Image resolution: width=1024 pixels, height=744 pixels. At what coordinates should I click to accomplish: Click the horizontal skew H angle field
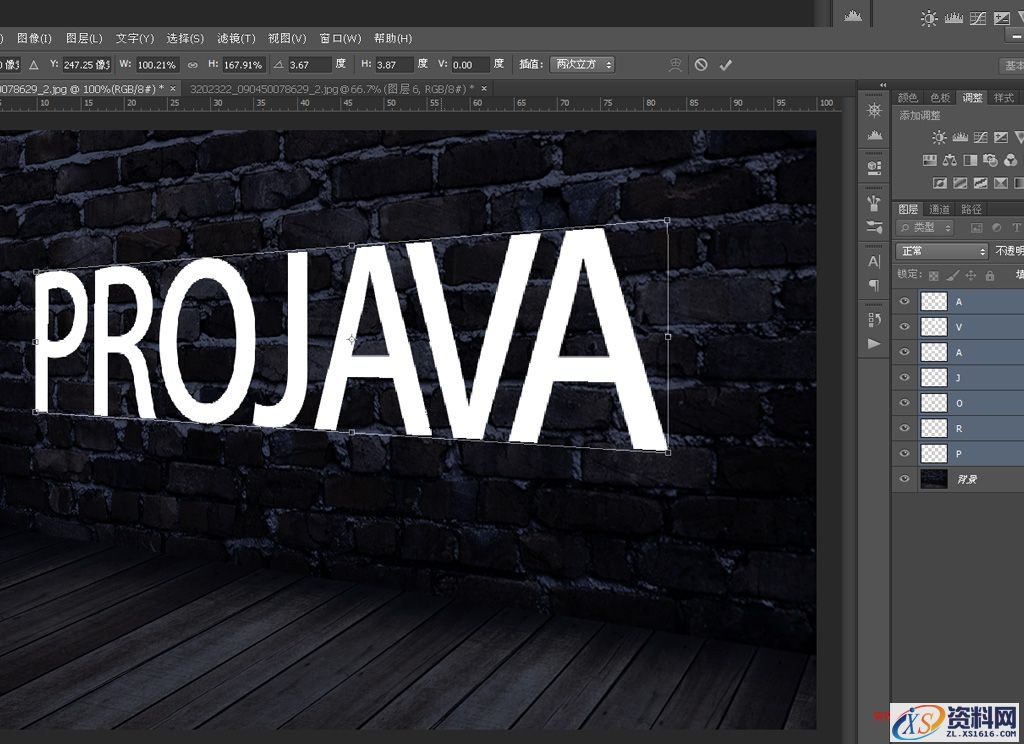pyautogui.click(x=392, y=64)
